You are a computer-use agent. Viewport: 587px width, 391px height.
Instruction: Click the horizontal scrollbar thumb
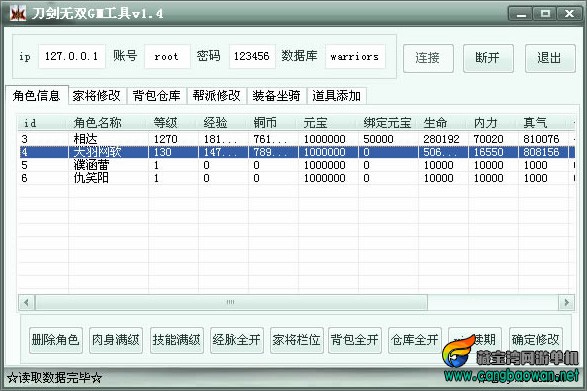coord(231,302)
